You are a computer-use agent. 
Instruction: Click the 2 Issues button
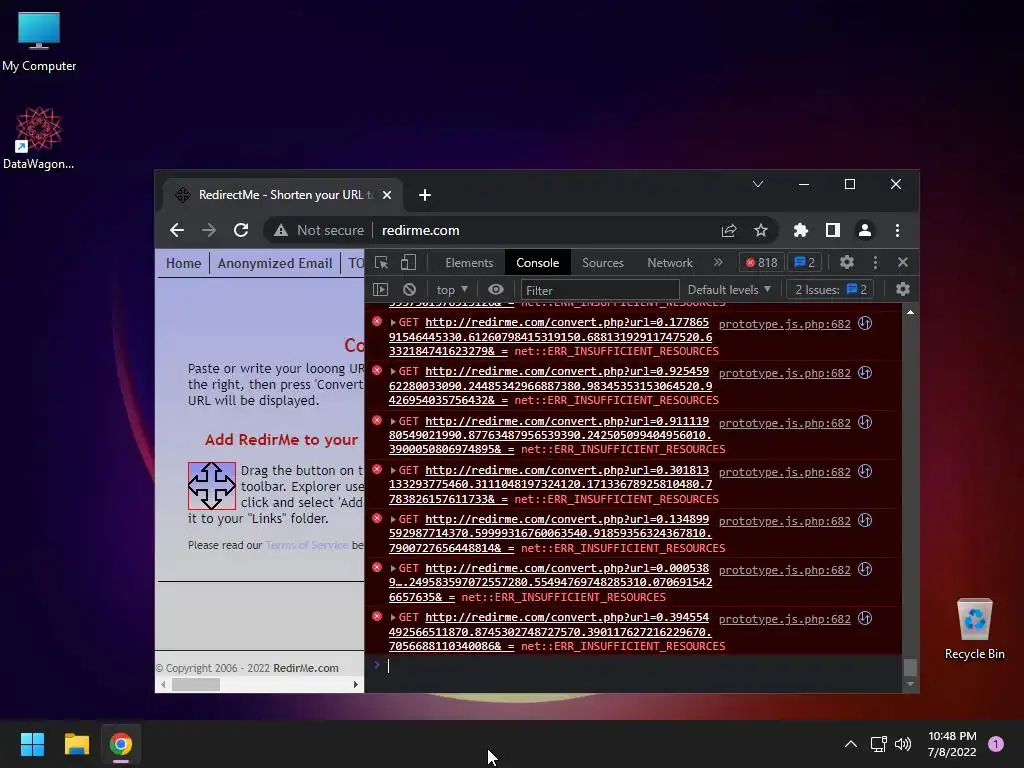[831, 289]
